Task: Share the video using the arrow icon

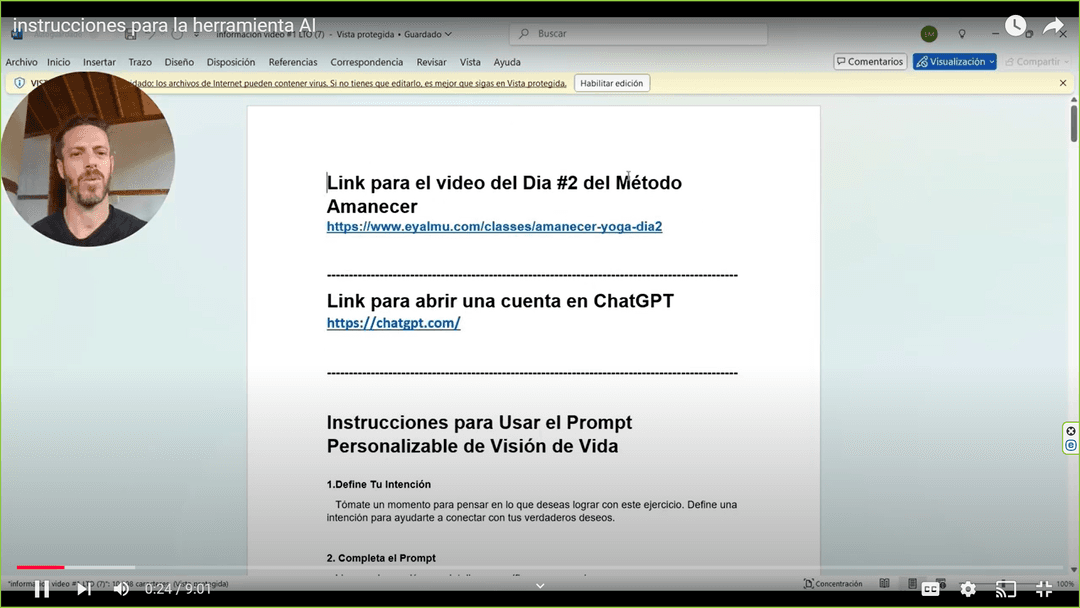Action: [x=1053, y=26]
